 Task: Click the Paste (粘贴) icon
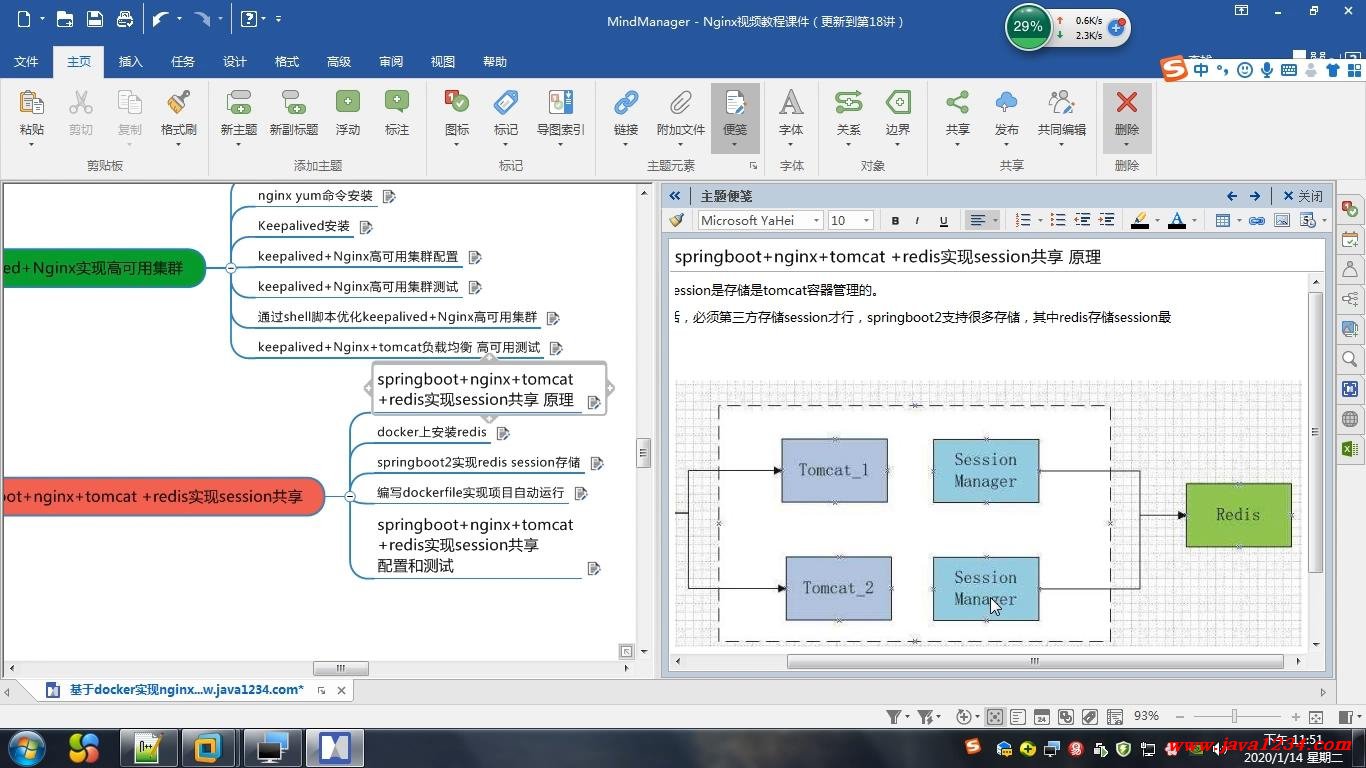click(31, 103)
